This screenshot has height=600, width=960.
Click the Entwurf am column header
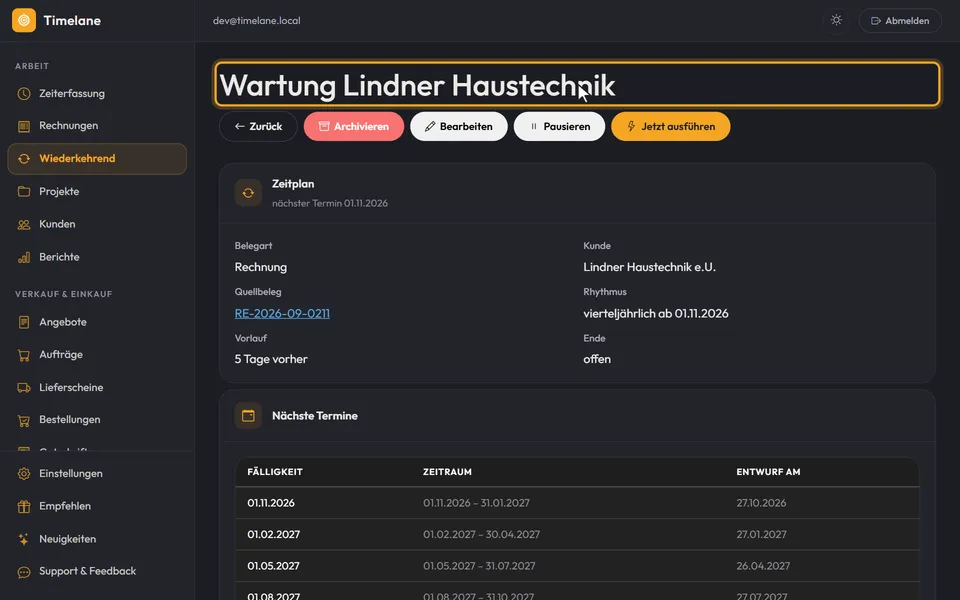(768, 472)
